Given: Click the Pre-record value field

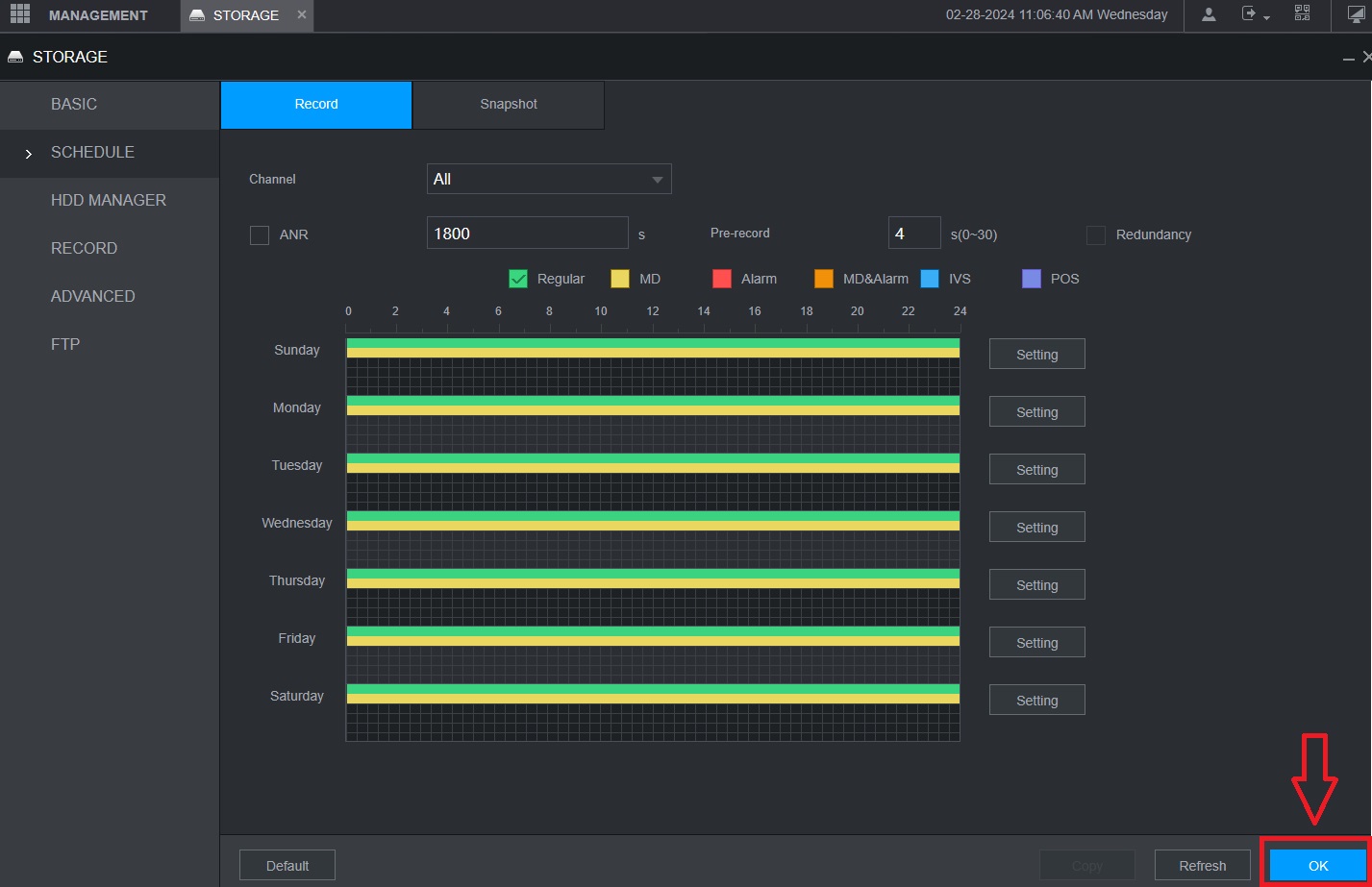Looking at the screenshot, I should pos(914,233).
